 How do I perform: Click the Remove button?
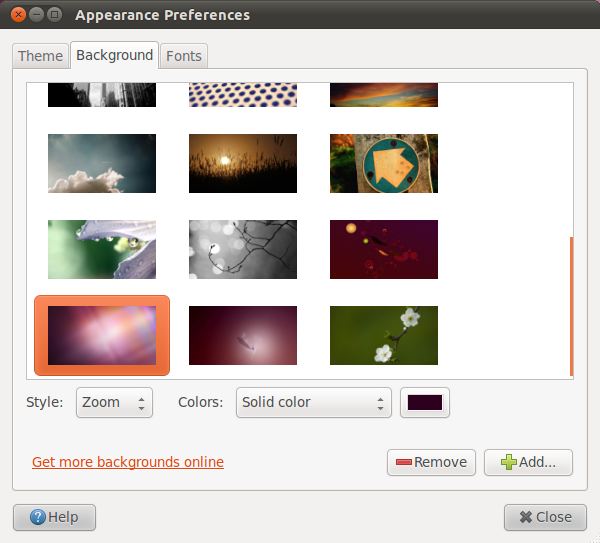tap(431, 462)
